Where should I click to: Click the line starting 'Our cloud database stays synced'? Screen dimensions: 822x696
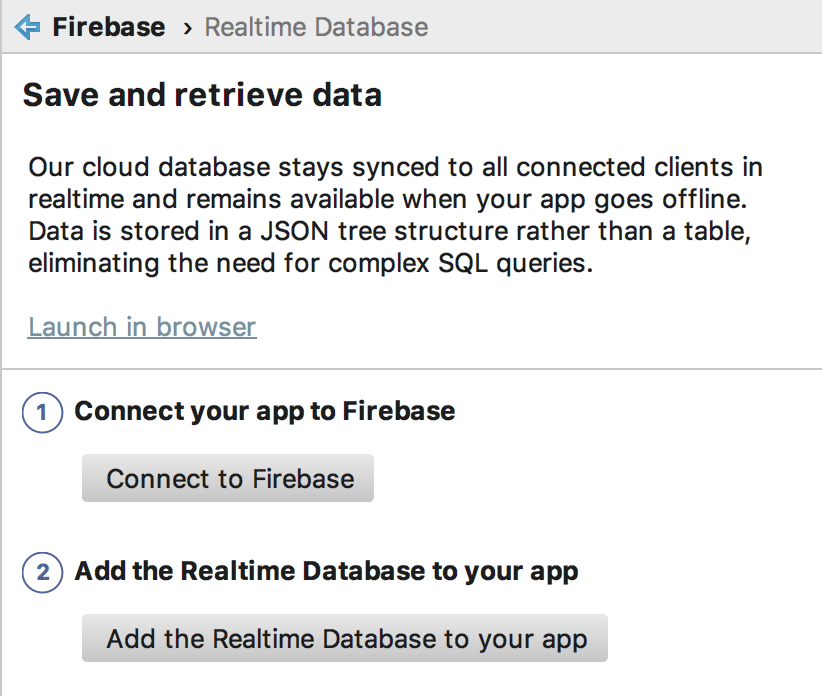395,166
